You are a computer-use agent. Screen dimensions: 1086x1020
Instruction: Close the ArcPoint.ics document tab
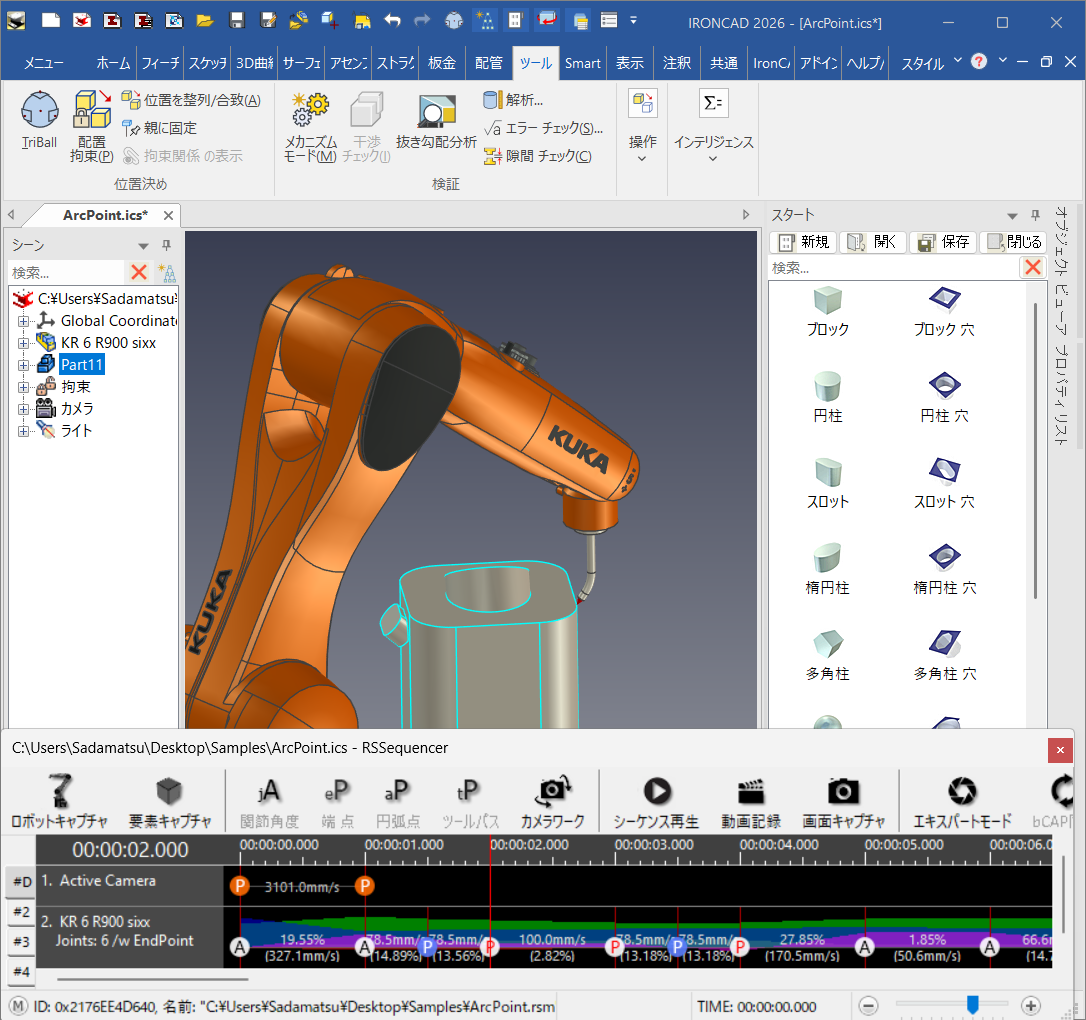[168, 215]
